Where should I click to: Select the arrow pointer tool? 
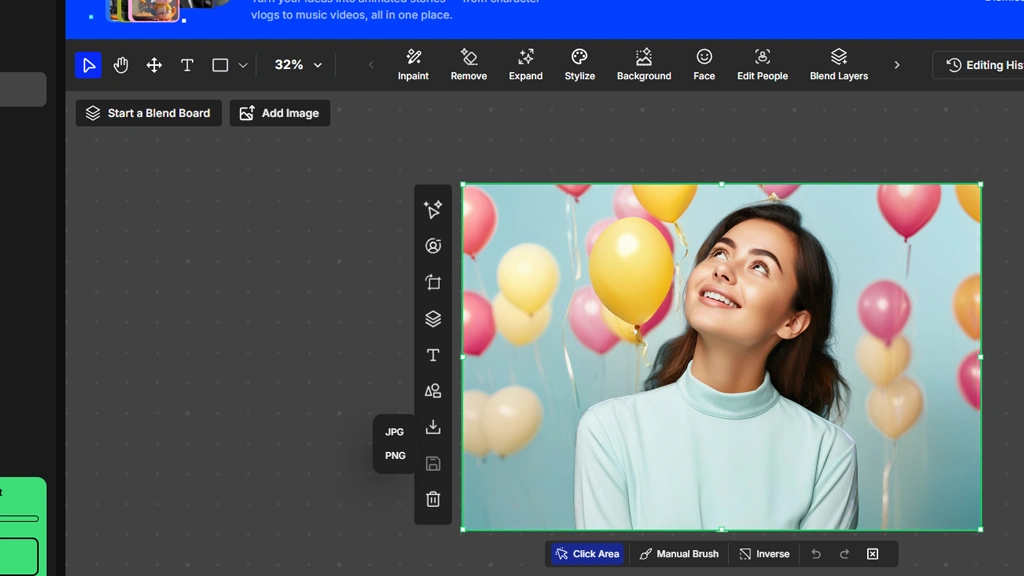point(89,65)
